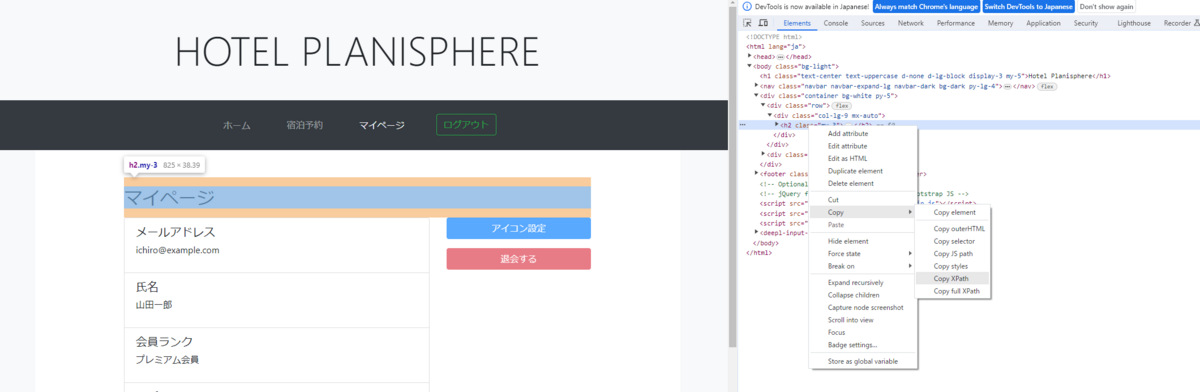The width and height of the screenshot is (1200, 392).
Task: Collapse the div row node
Action: [764, 105]
